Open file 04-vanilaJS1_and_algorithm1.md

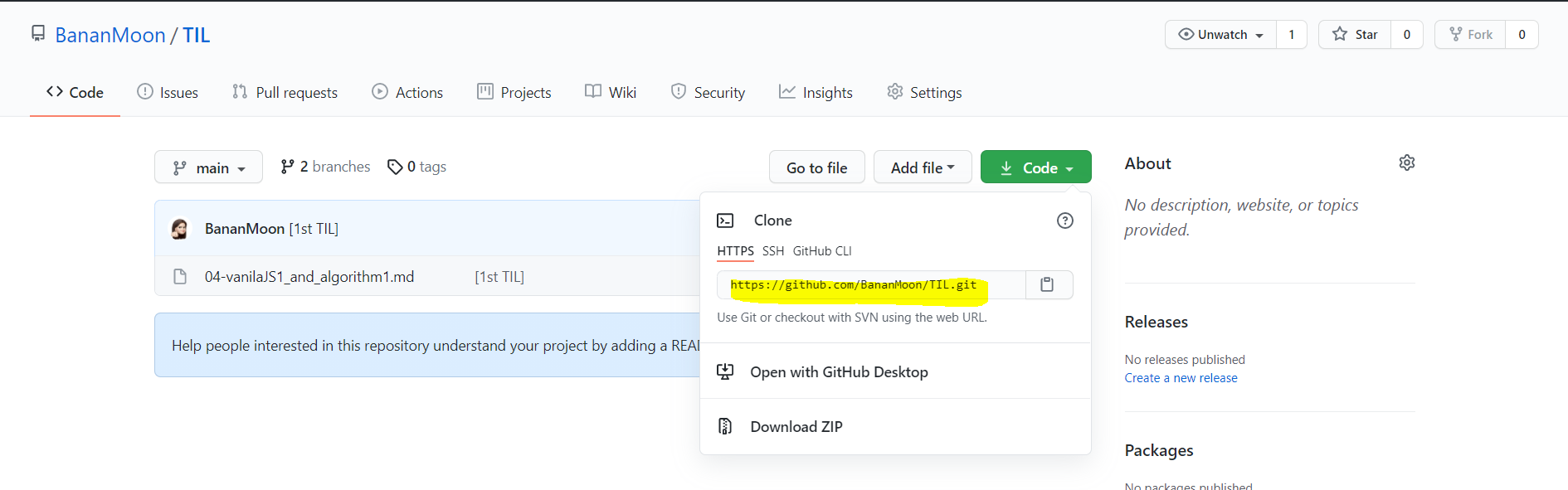[x=309, y=277]
